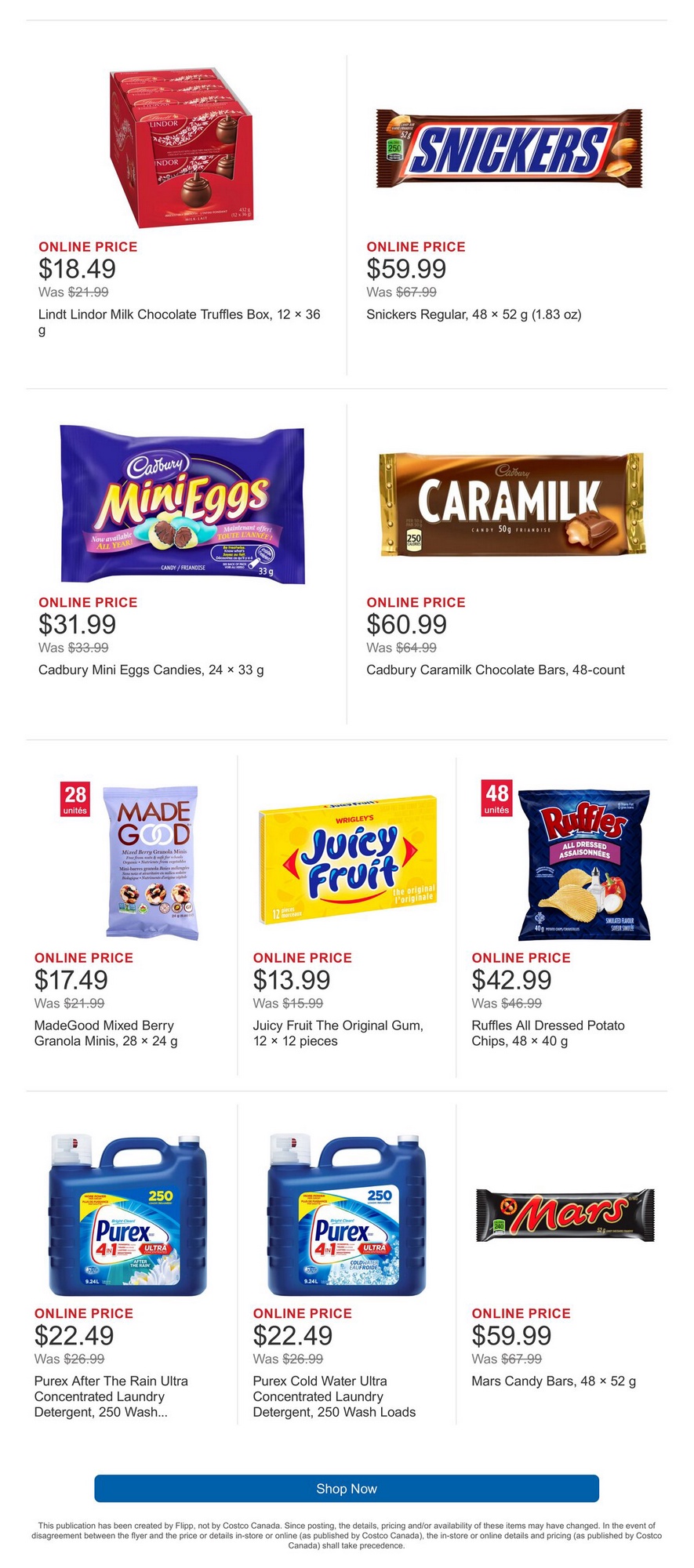Click the Ruffles All Dressed Potato Chips title

pyautogui.click(x=548, y=1033)
